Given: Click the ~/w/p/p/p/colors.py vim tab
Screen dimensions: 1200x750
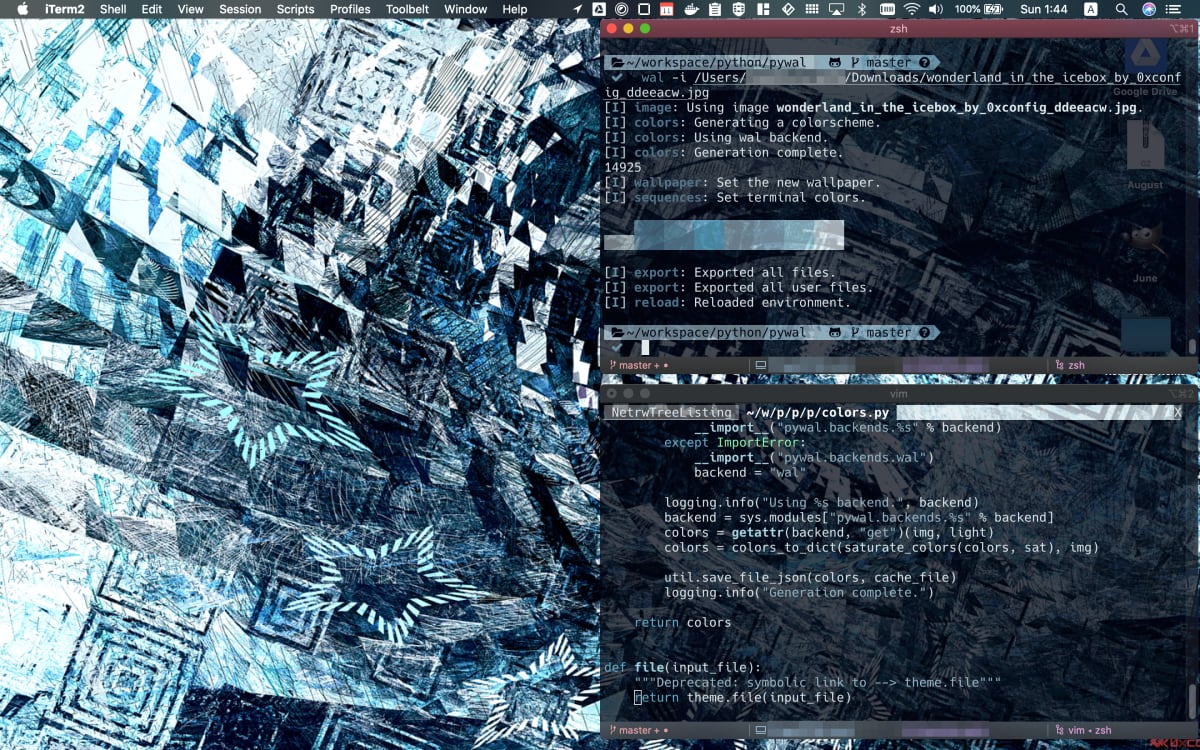Looking at the screenshot, I should click(x=817, y=412).
